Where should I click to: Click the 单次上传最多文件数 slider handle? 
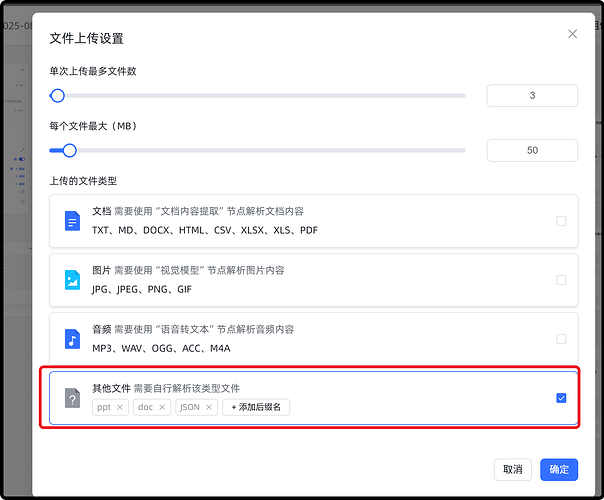[57, 96]
